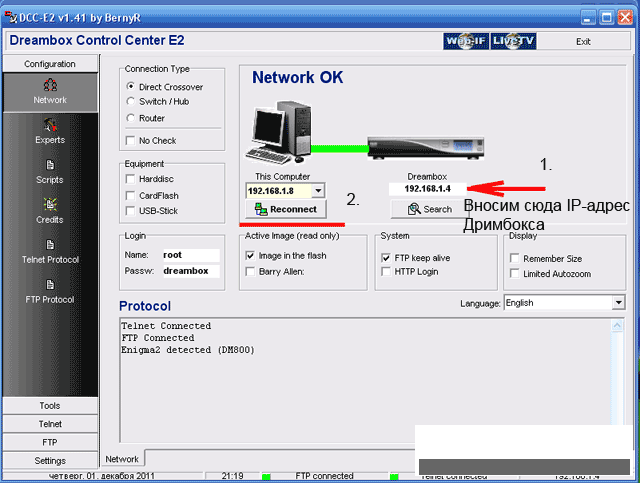This screenshot has height=483, width=640.
Task: Click the Dreambox IP address field
Action: click(x=428, y=188)
